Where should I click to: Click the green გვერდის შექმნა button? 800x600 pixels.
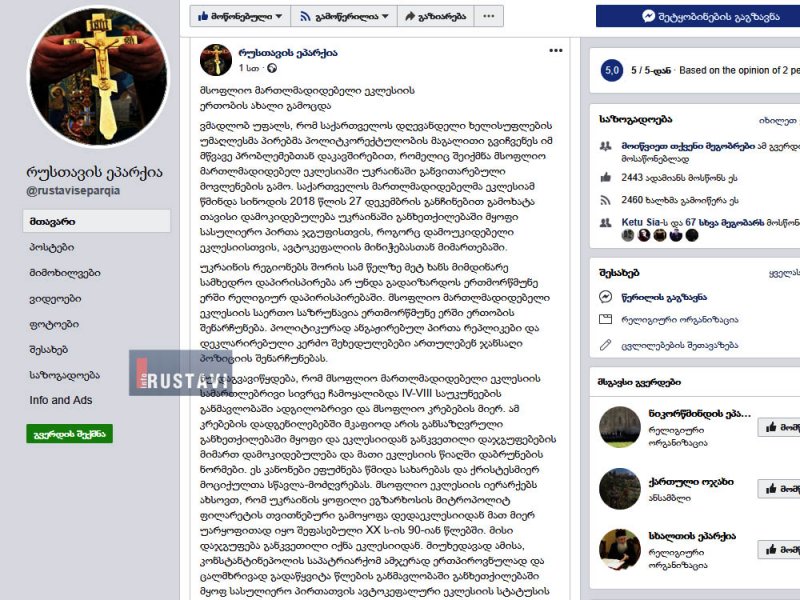point(69,434)
